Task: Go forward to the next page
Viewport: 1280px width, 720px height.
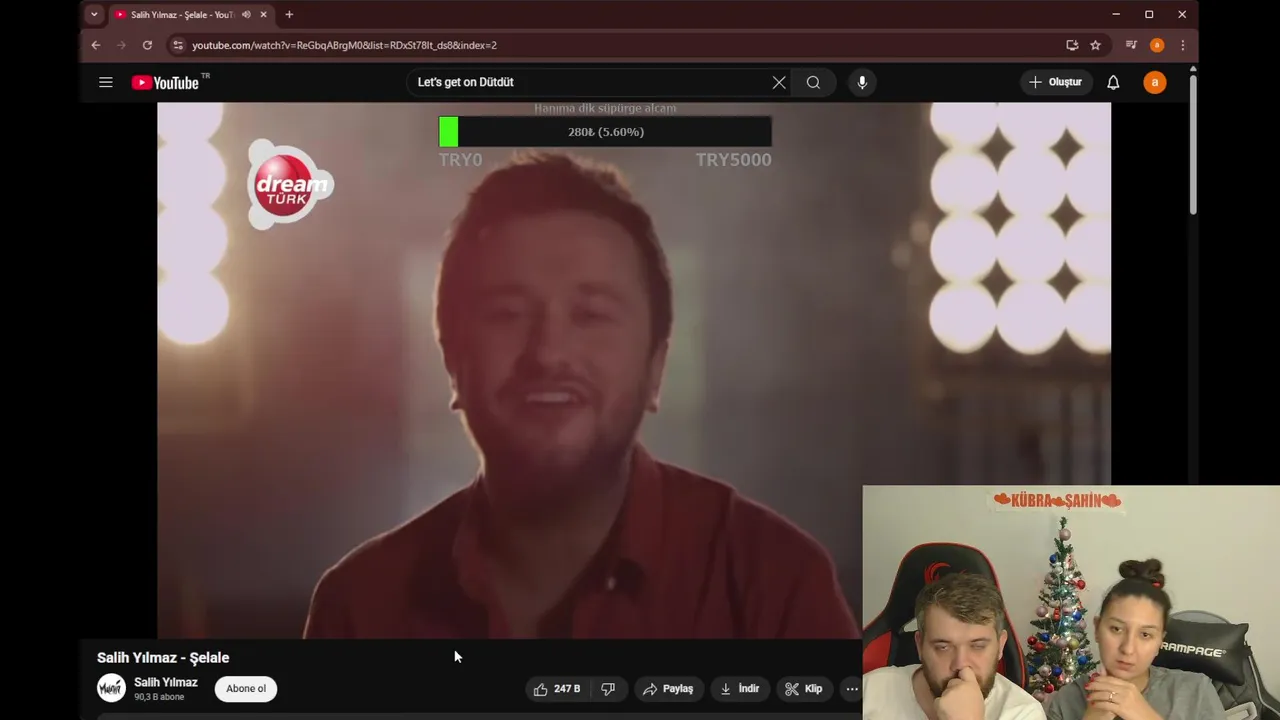Action: (121, 45)
